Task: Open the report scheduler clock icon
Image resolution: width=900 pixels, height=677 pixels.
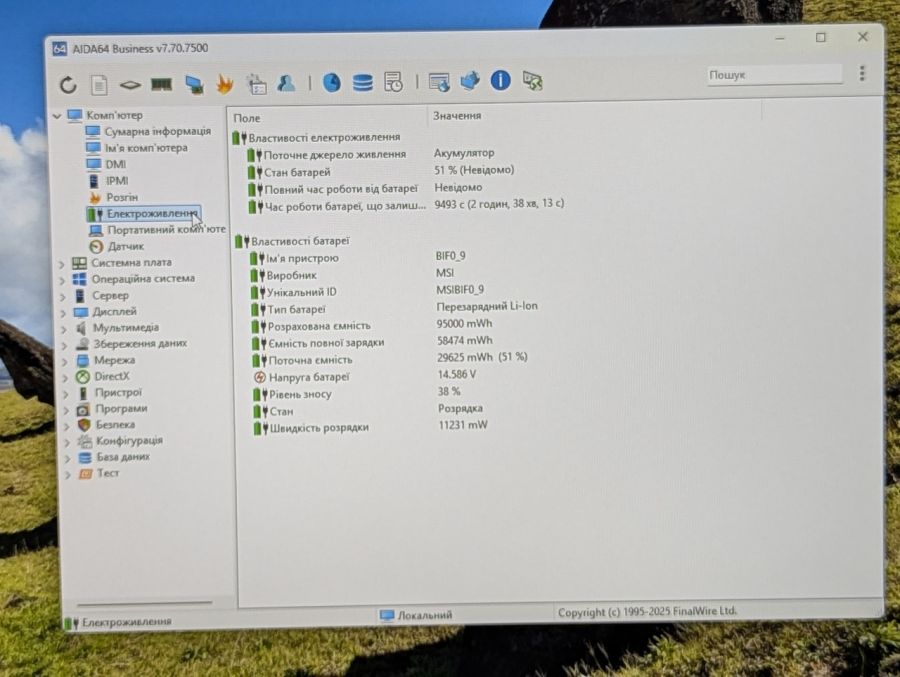Action: point(393,82)
